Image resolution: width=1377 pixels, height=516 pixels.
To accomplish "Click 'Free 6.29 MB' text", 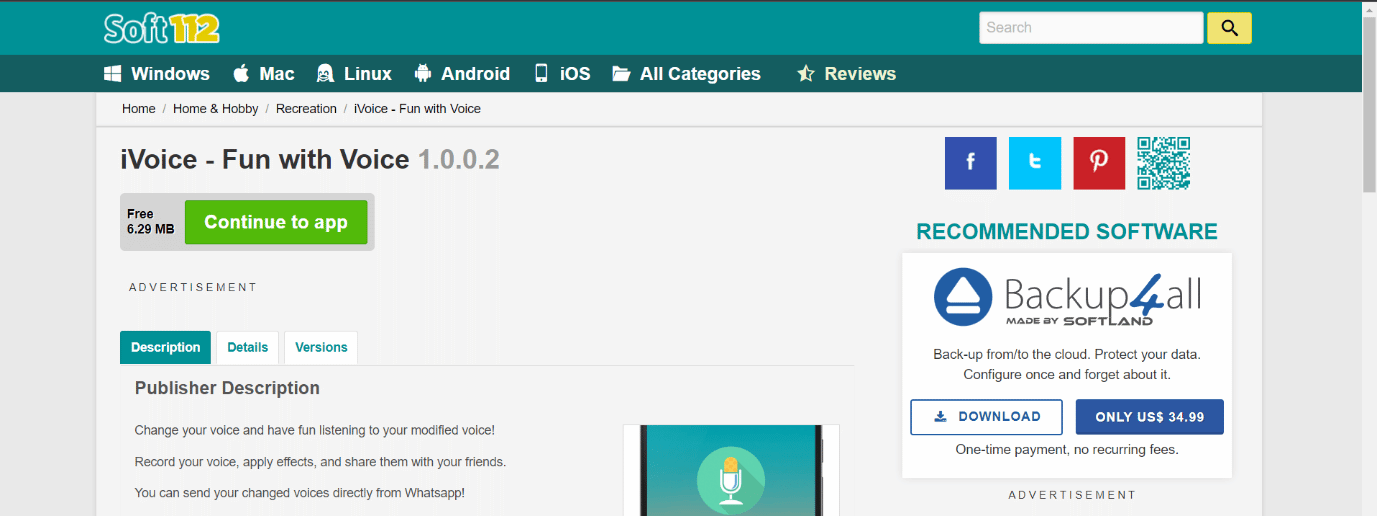I will (x=151, y=221).
